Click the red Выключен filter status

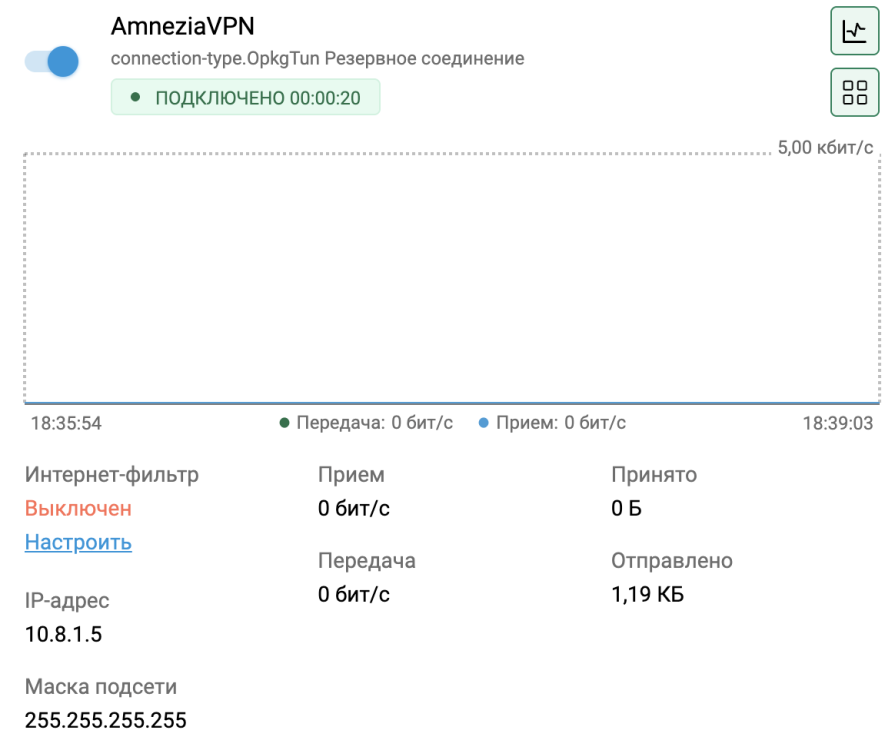[78, 508]
